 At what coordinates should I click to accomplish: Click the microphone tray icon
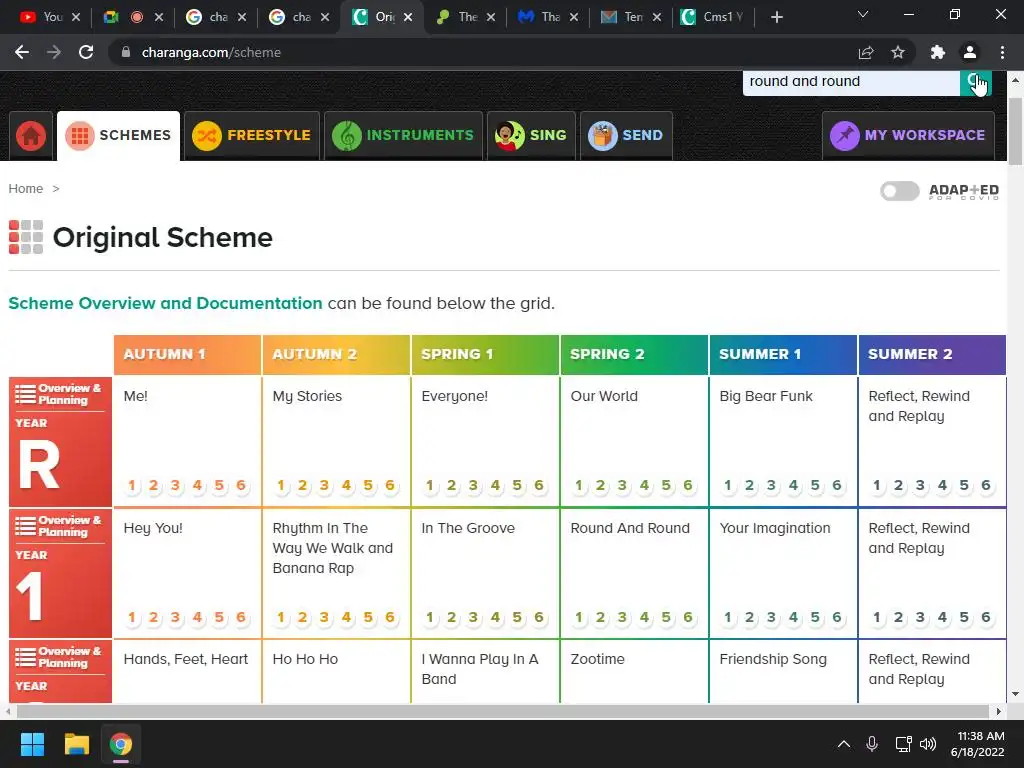(872, 744)
